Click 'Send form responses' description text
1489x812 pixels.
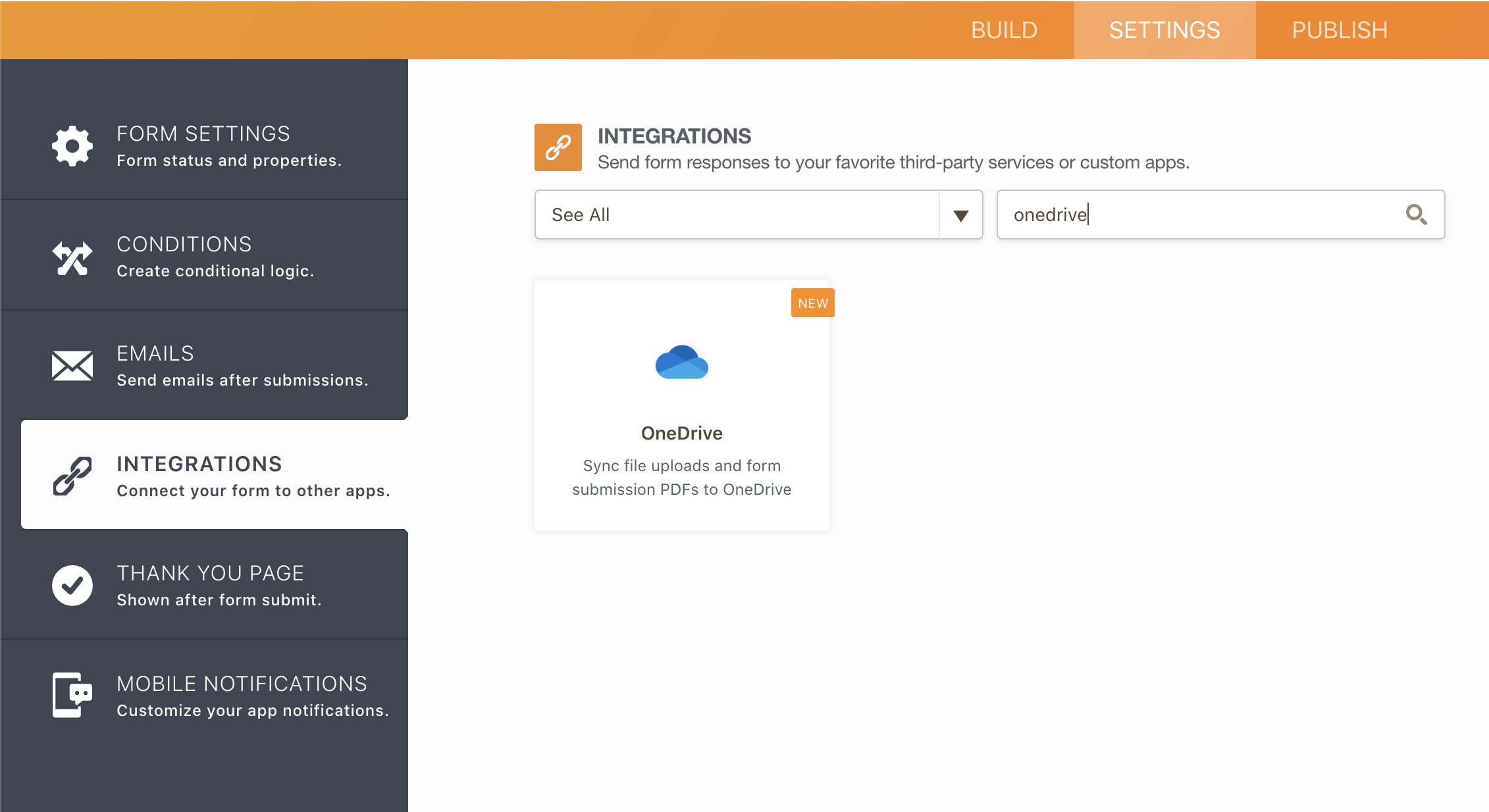coord(894,163)
